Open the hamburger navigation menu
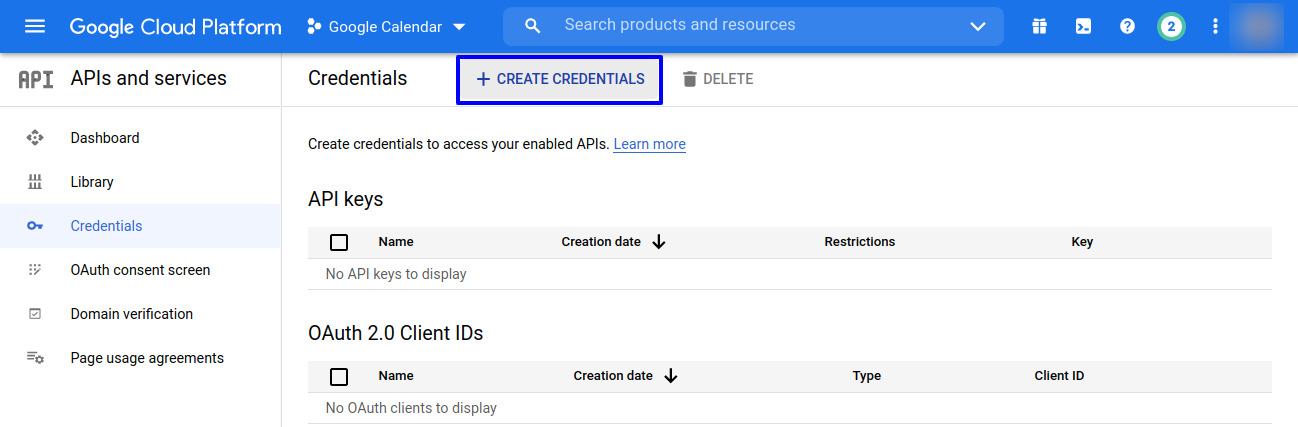 35,27
